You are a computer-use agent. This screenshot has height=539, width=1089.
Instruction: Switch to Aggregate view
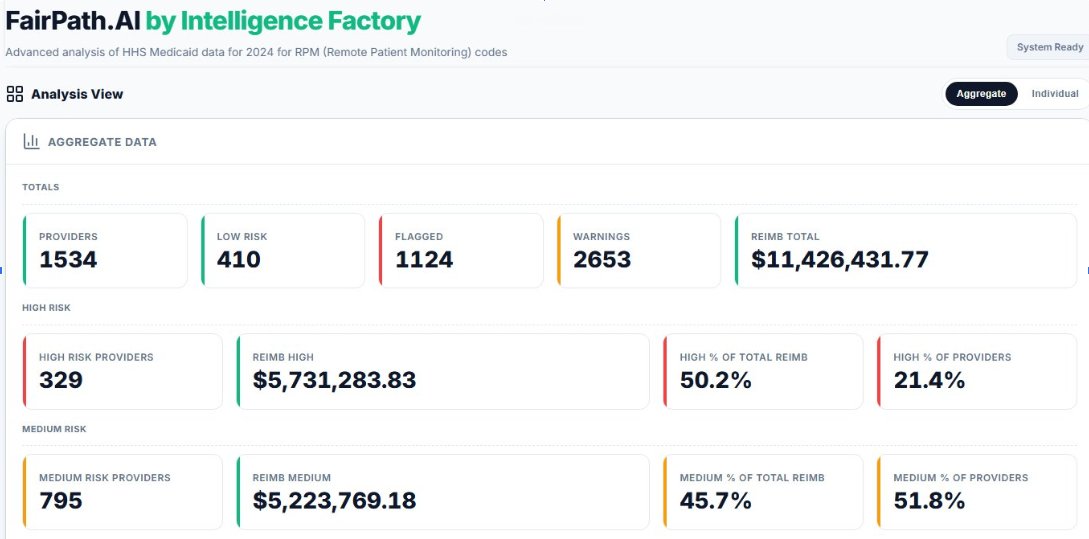pos(981,94)
